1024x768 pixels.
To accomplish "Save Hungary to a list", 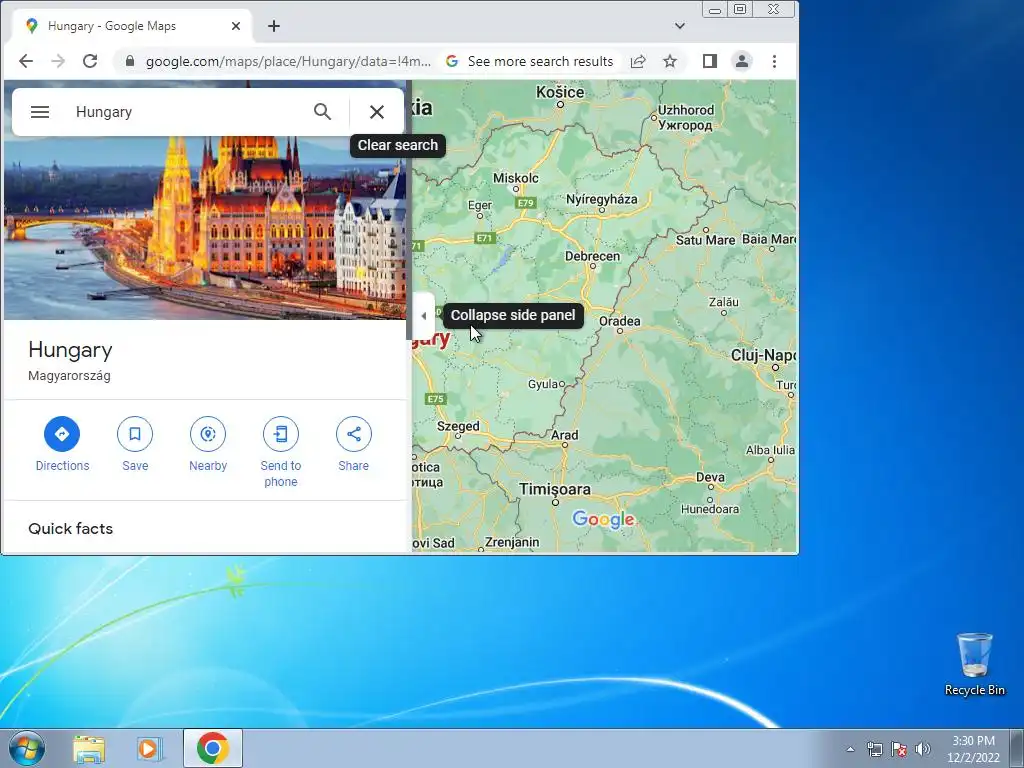I will (x=135, y=445).
